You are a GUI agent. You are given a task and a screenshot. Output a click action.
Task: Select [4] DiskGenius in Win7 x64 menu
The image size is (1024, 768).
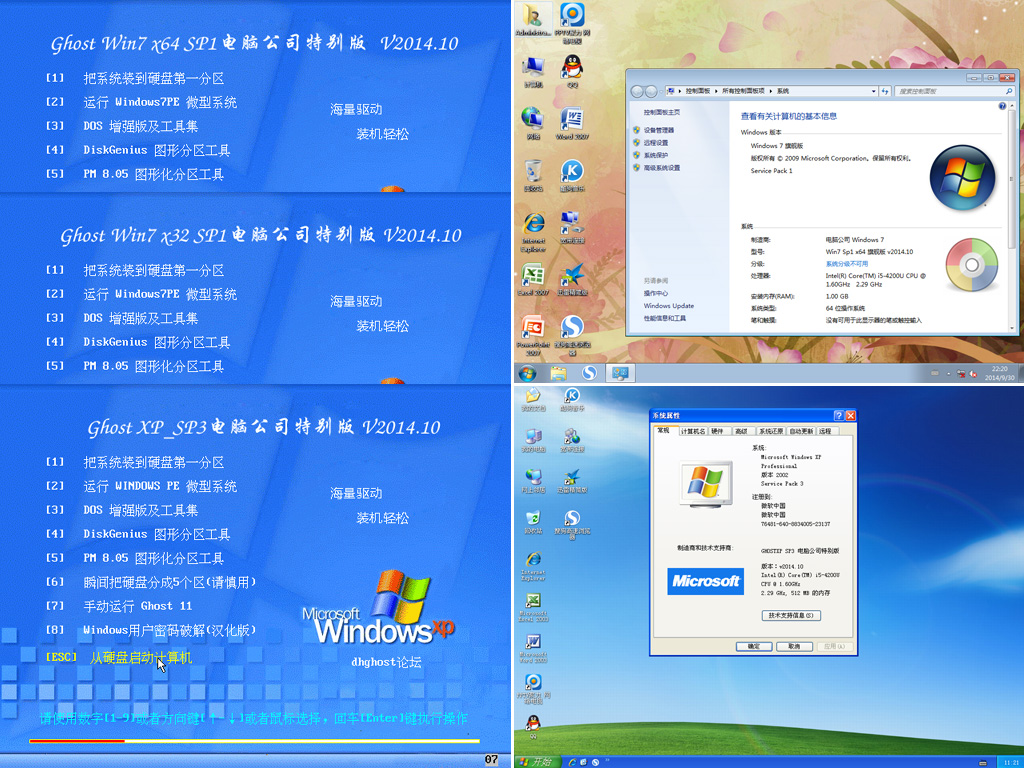[x=138, y=150]
